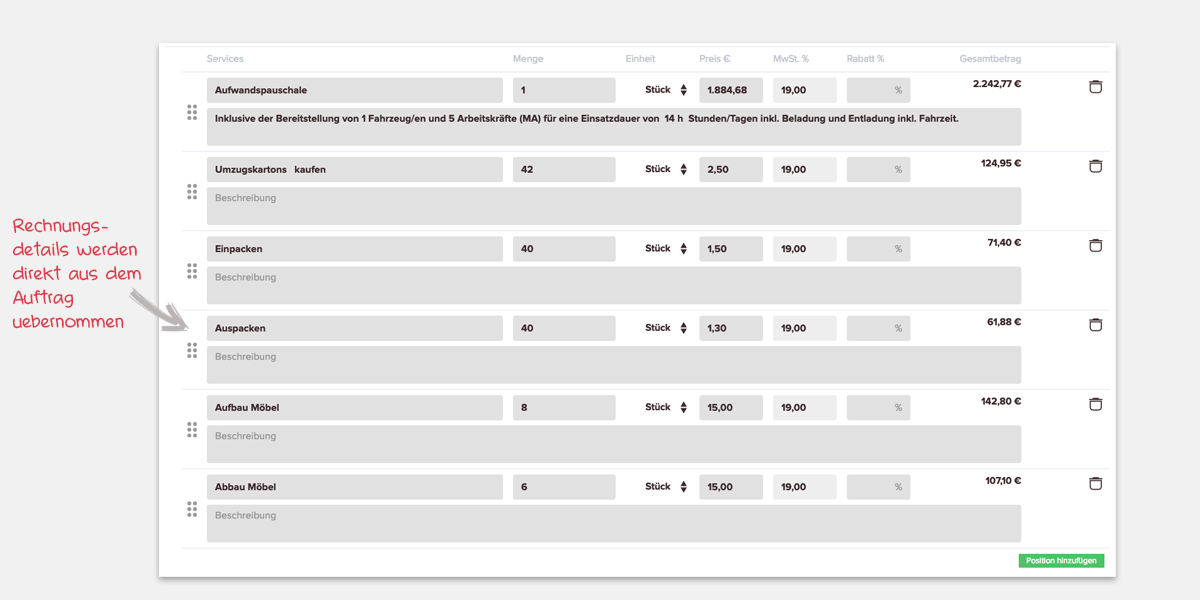
Task: Edit the price field showing 1,30
Action: [x=731, y=328]
